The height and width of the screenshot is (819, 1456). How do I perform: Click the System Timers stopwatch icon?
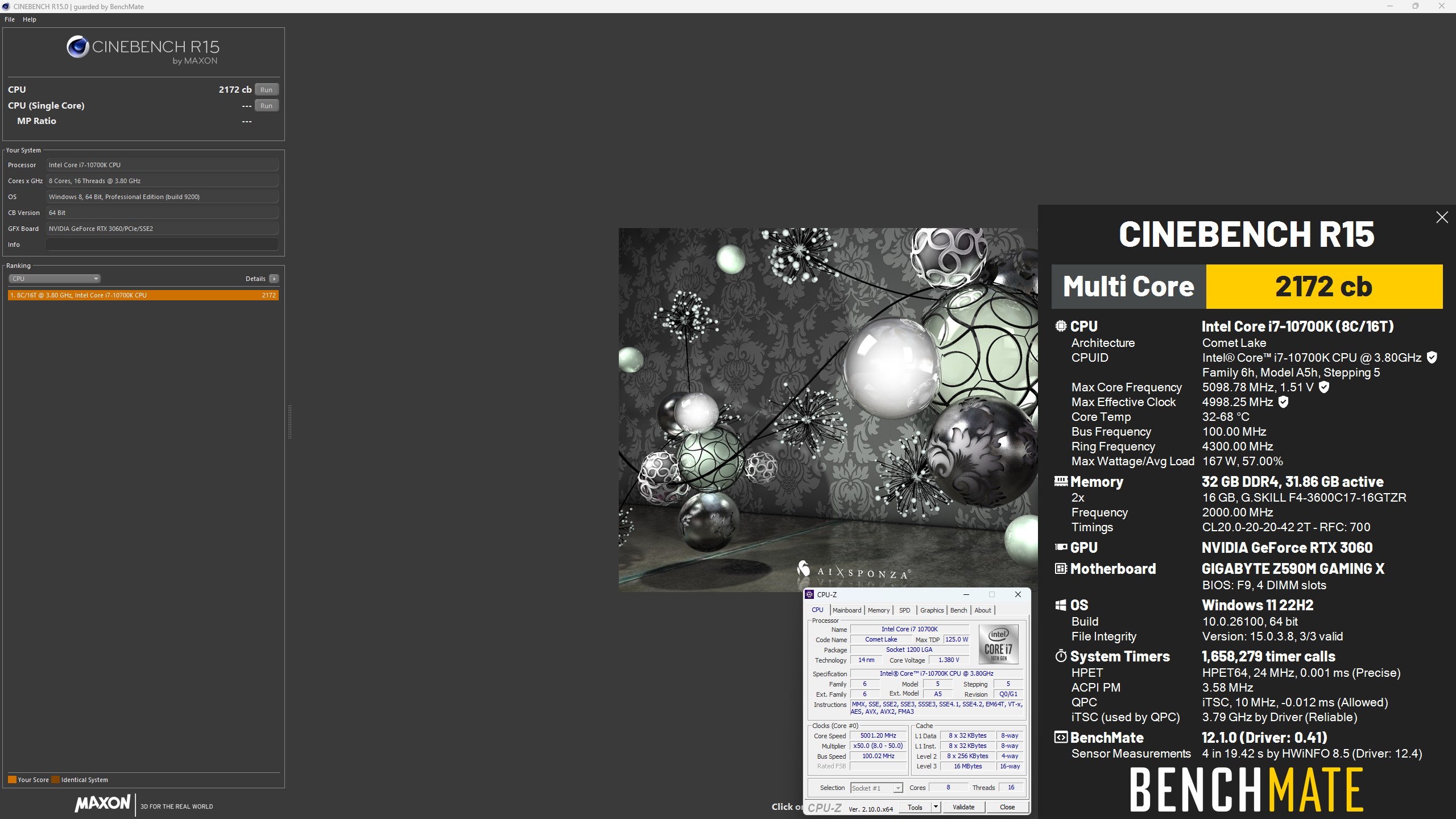1061,656
